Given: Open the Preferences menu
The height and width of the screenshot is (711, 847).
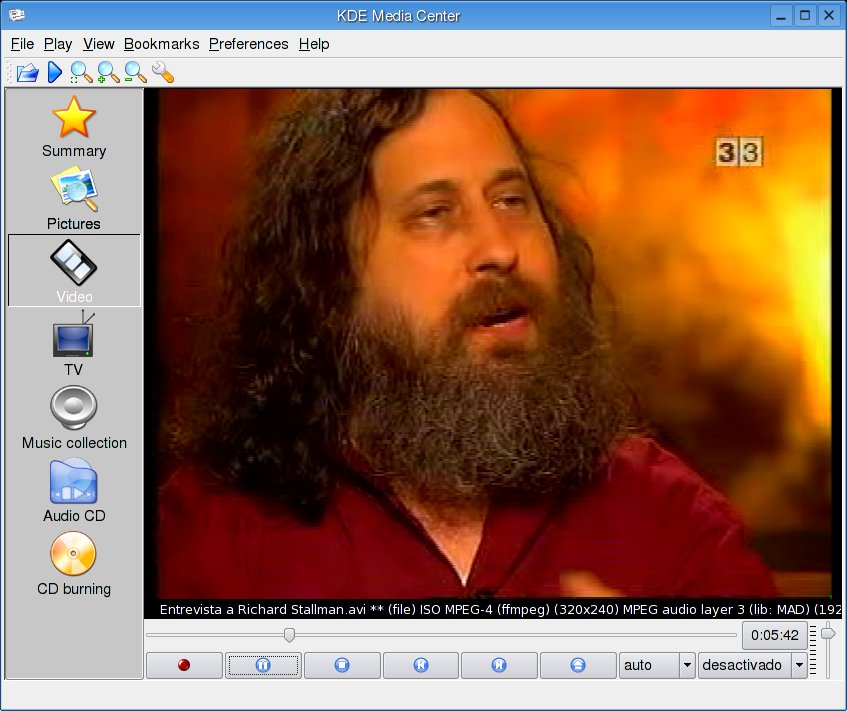Looking at the screenshot, I should [248, 44].
